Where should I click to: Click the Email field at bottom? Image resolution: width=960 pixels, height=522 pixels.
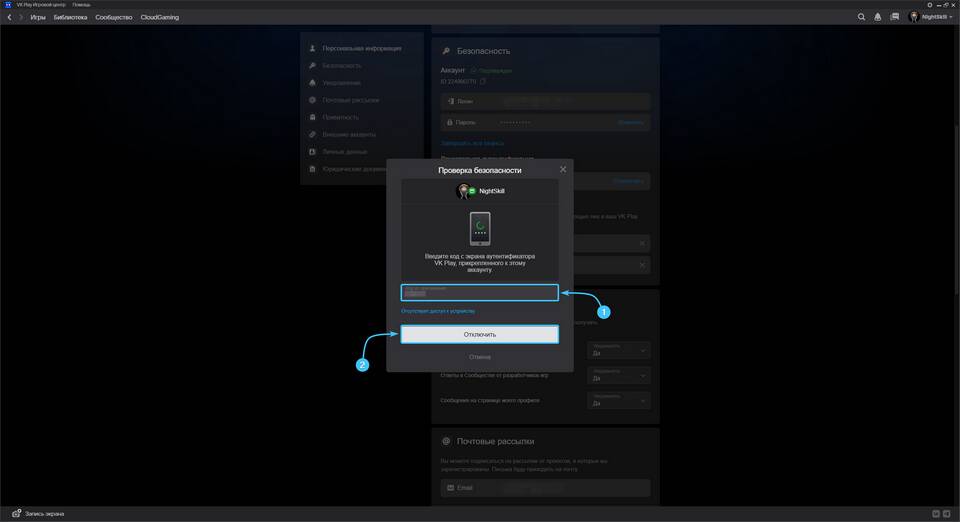(x=546, y=488)
